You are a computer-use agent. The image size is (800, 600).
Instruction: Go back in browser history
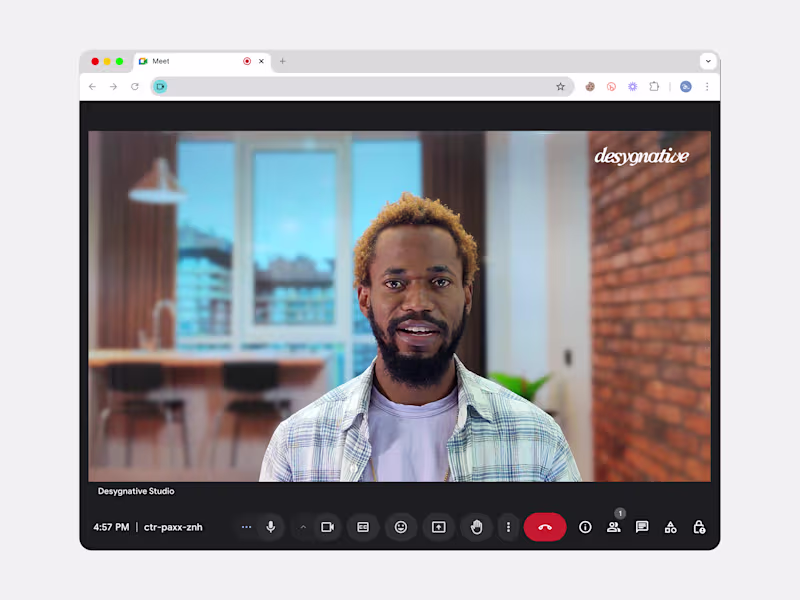[x=92, y=87]
